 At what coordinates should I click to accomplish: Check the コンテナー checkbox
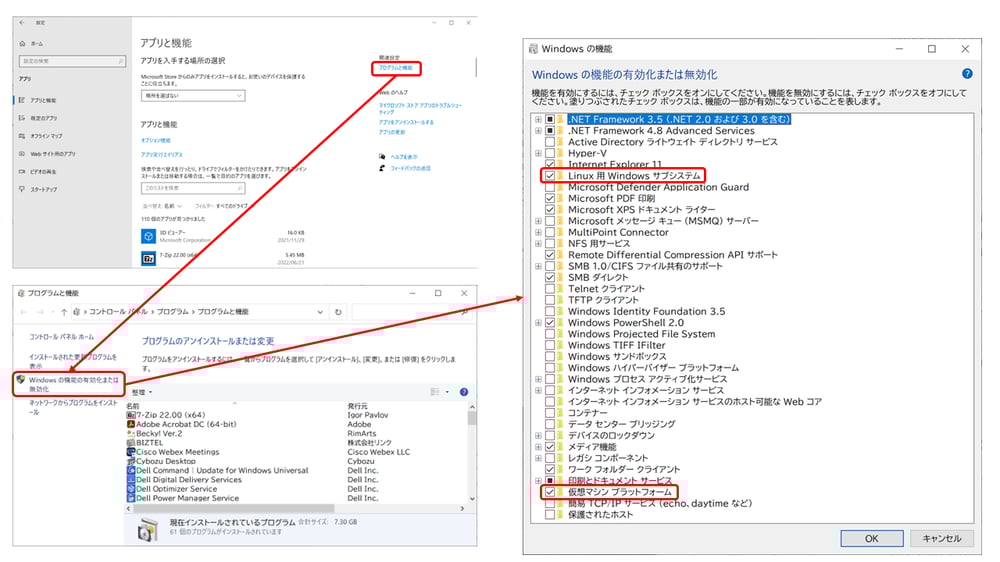point(550,413)
